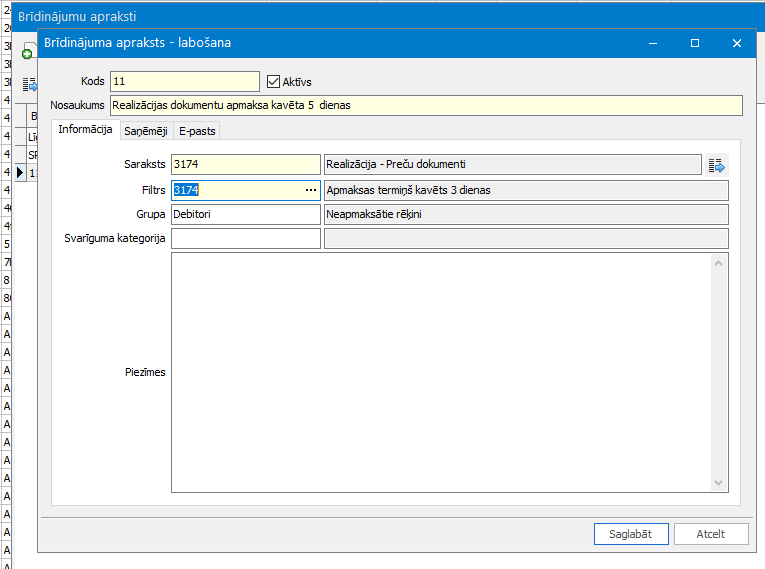Click the empty Svarīguma kategorija field

click(x=245, y=238)
